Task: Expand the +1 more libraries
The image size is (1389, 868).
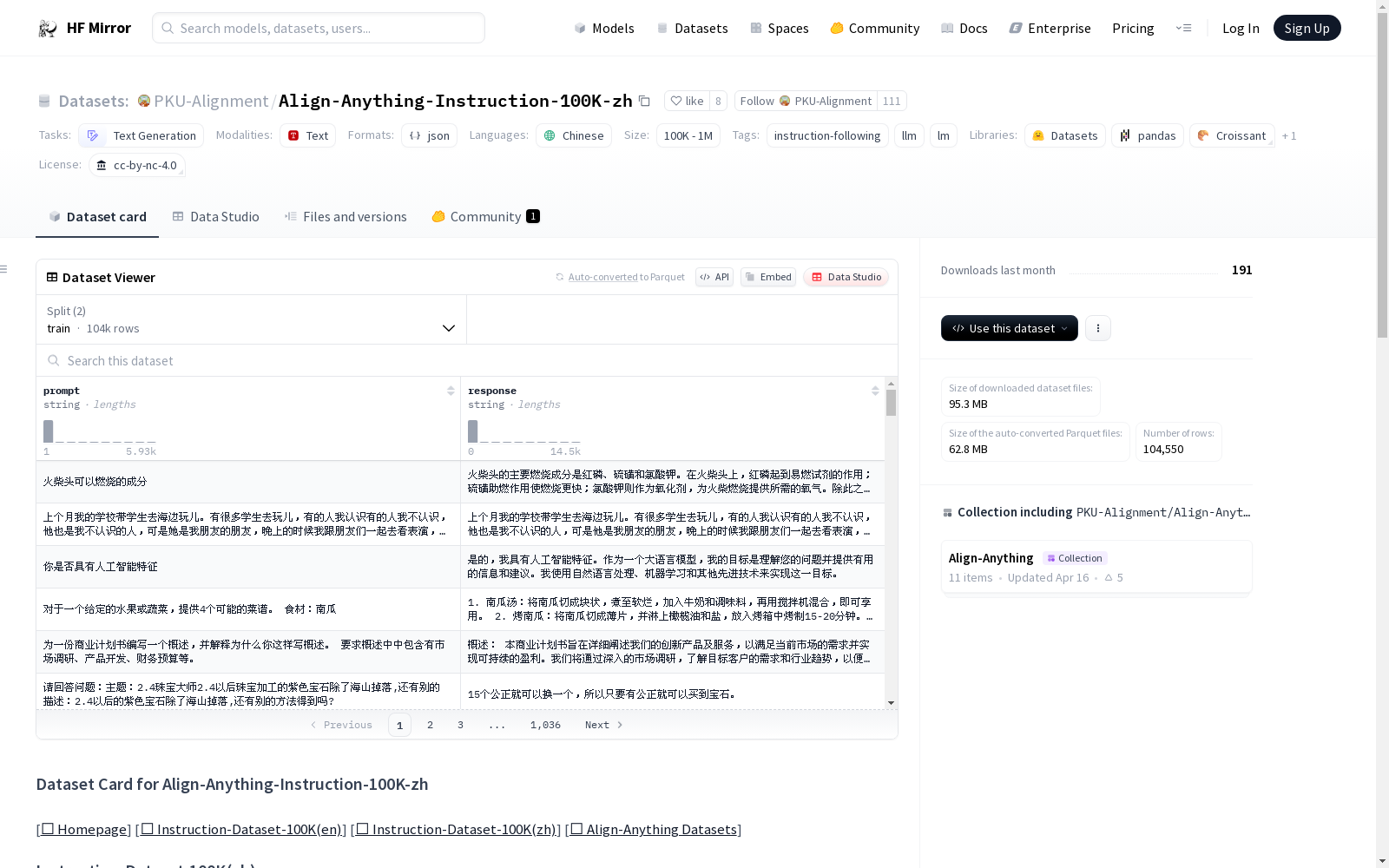Action: pos(1289,135)
